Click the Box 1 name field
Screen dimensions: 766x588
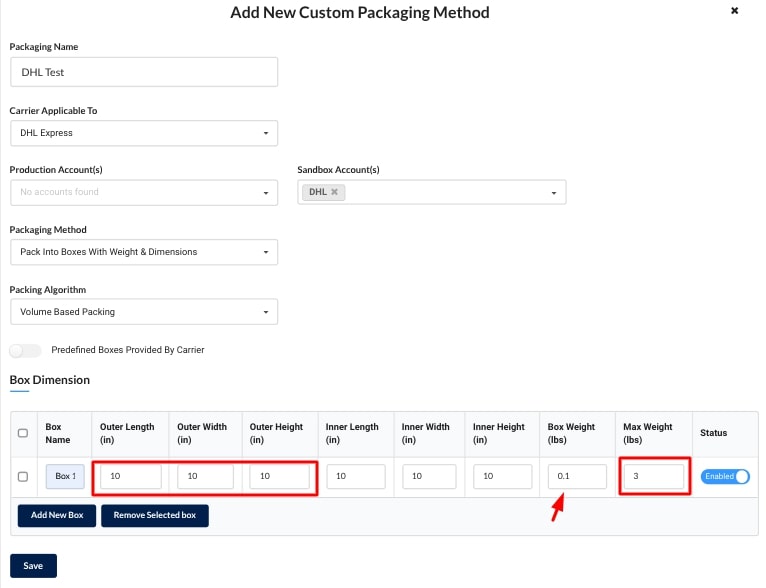click(x=65, y=477)
